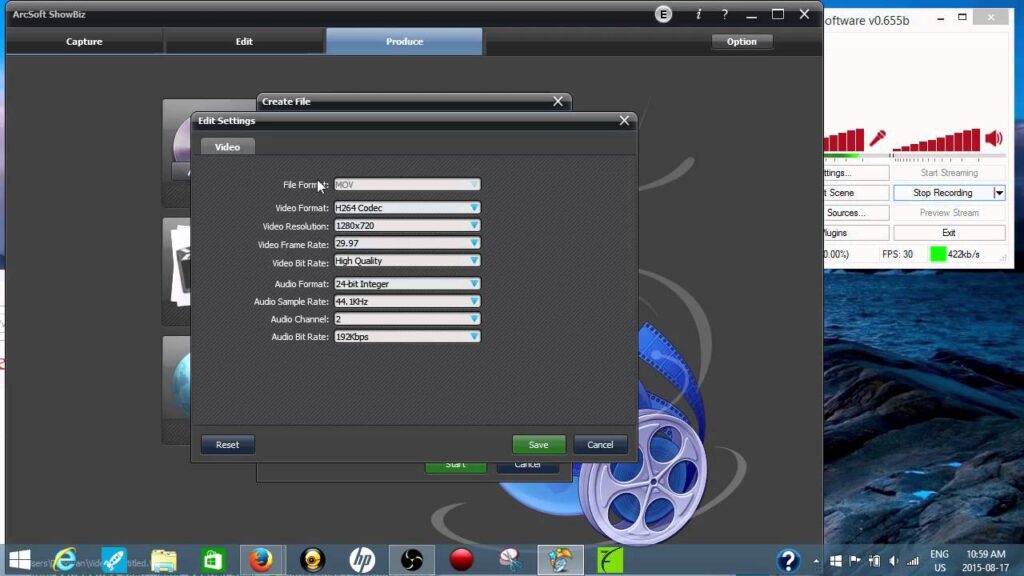1024x576 pixels.
Task: Open the Windows Start menu
Action: click(x=20, y=559)
